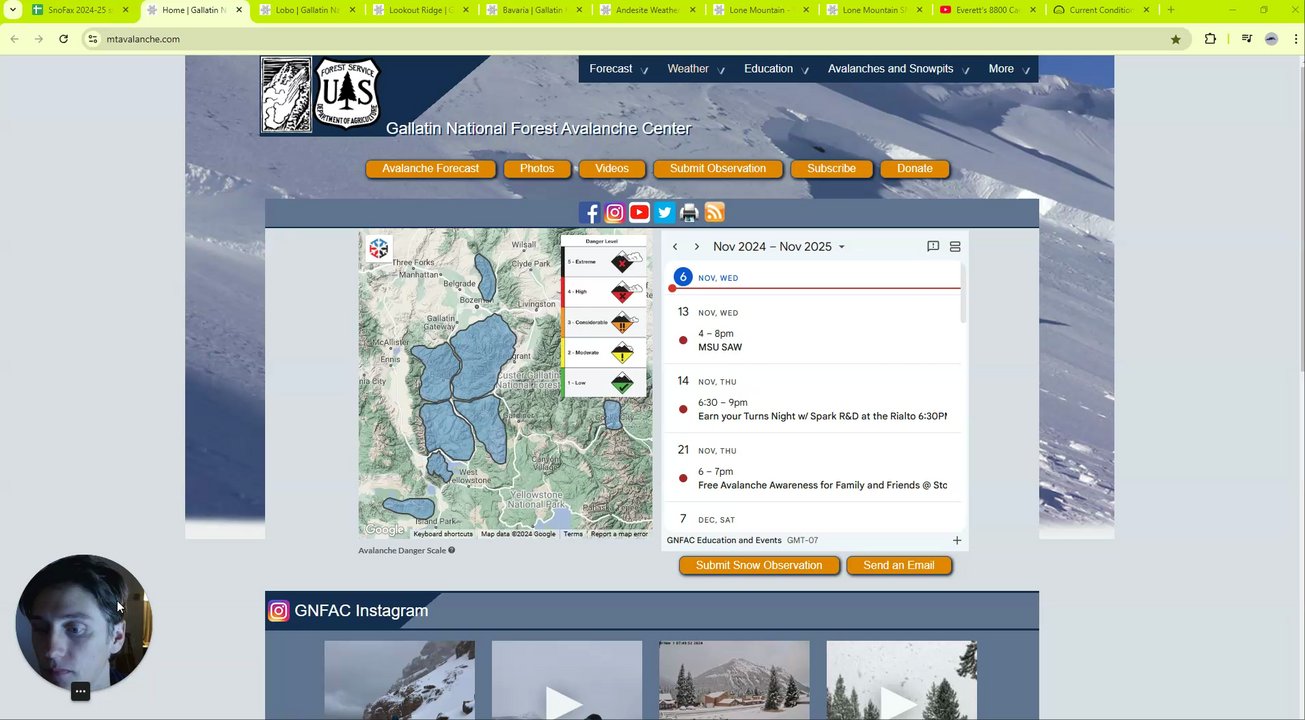Click Report a map error link
1305x720 pixels.
[x=619, y=534]
